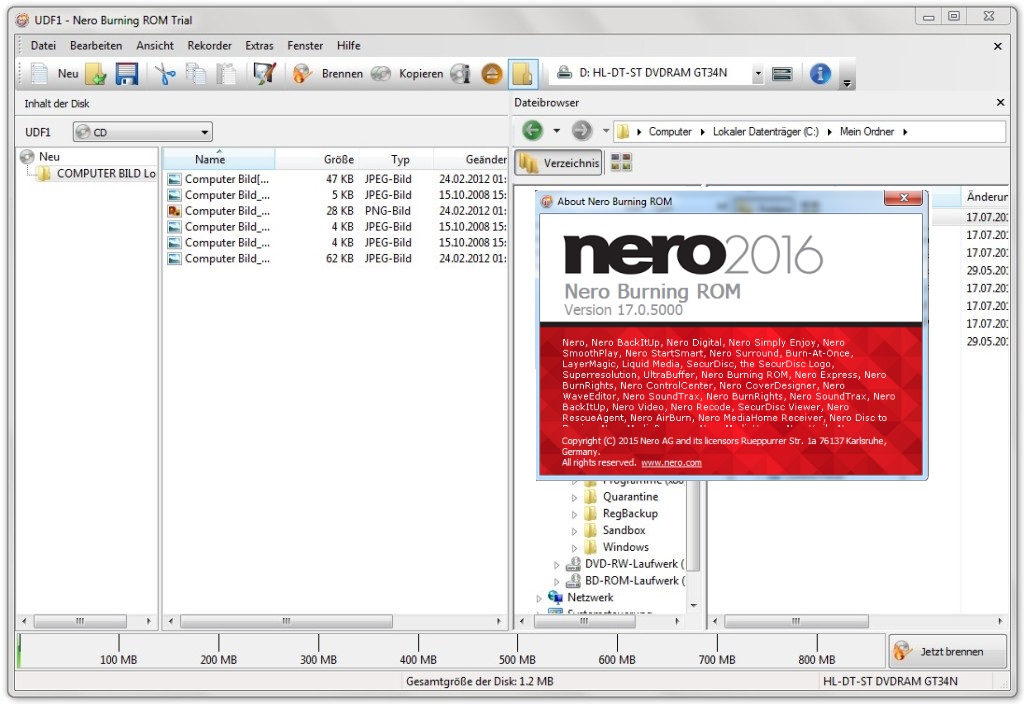Open toolbar overflow options arrow
The height and width of the screenshot is (704, 1024).
click(x=847, y=83)
